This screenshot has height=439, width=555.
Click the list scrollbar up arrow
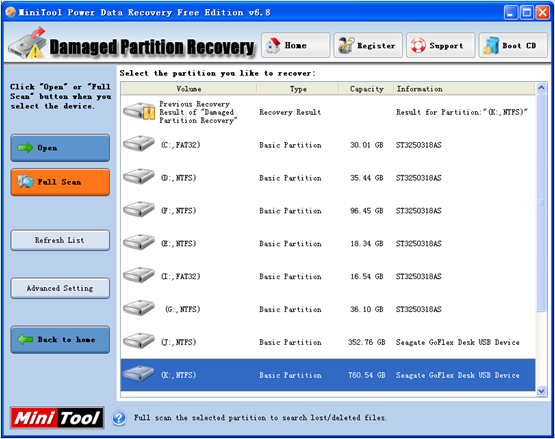pos(541,87)
